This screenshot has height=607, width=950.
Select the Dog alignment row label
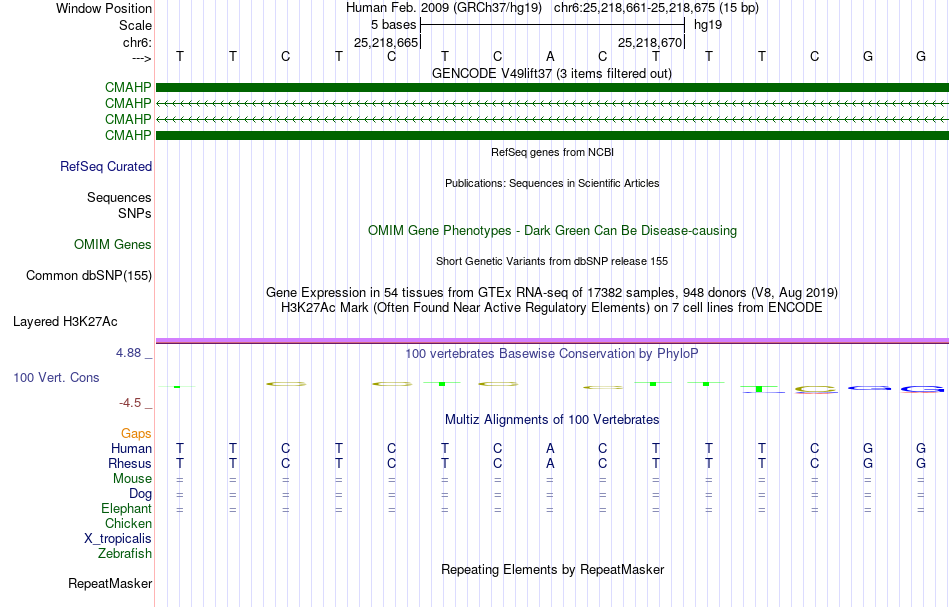click(140, 494)
